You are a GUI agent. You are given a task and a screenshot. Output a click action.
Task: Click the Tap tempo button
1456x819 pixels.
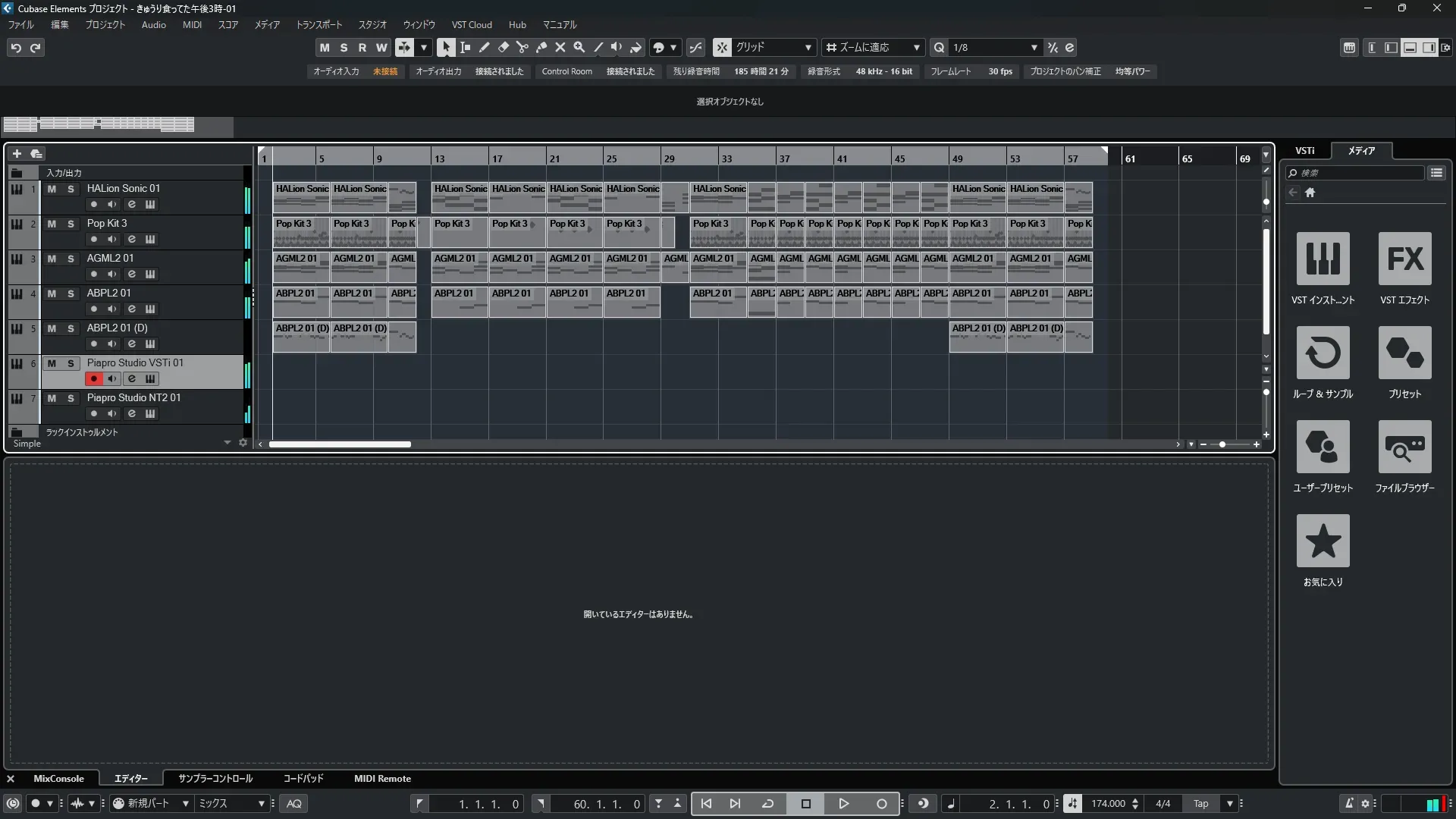1200,803
